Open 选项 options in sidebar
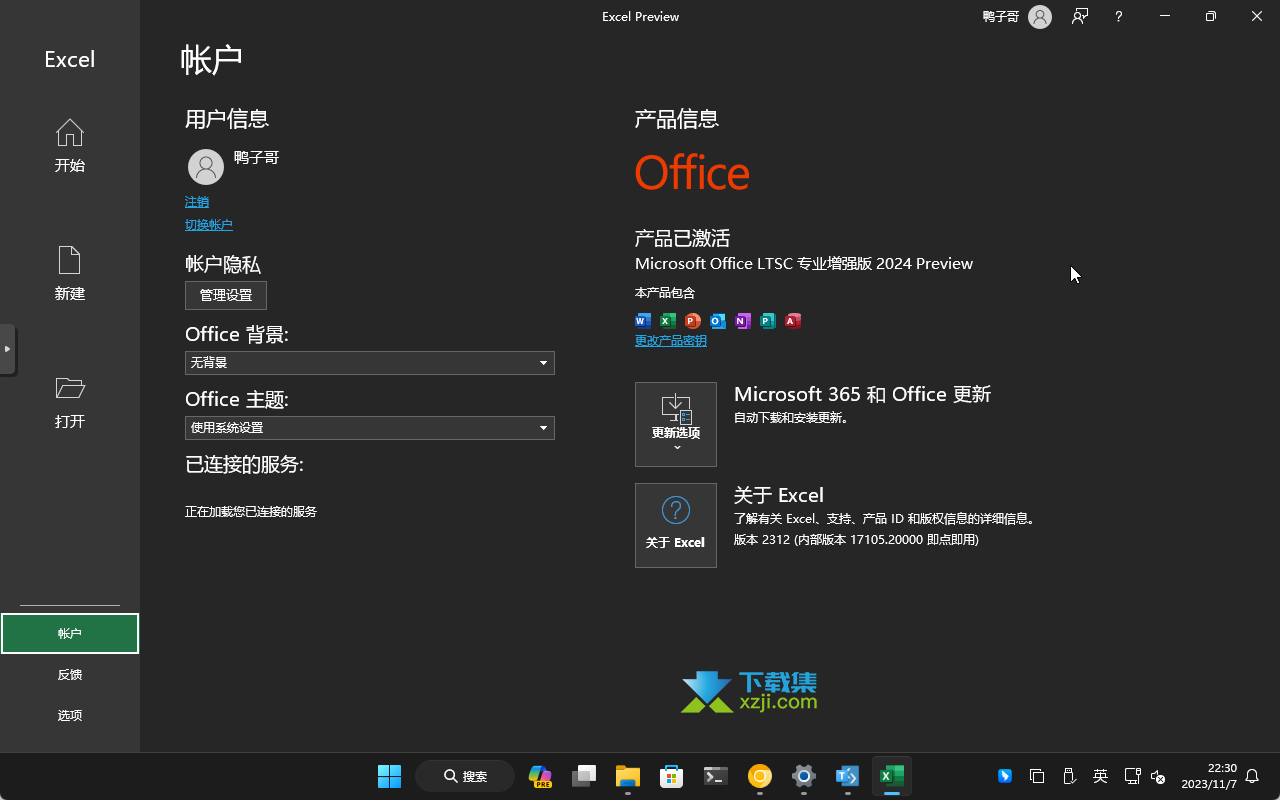Image resolution: width=1280 pixels, height=800 pixels. 70,716
